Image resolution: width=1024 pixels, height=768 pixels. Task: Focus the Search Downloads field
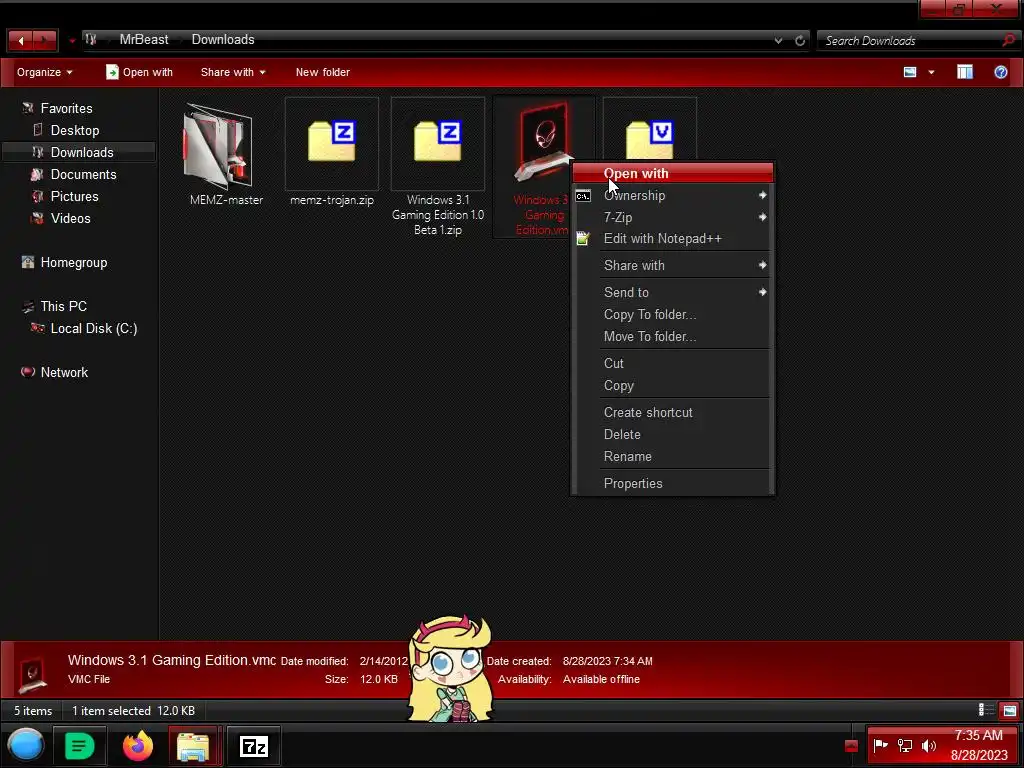[x=910, y=40]
